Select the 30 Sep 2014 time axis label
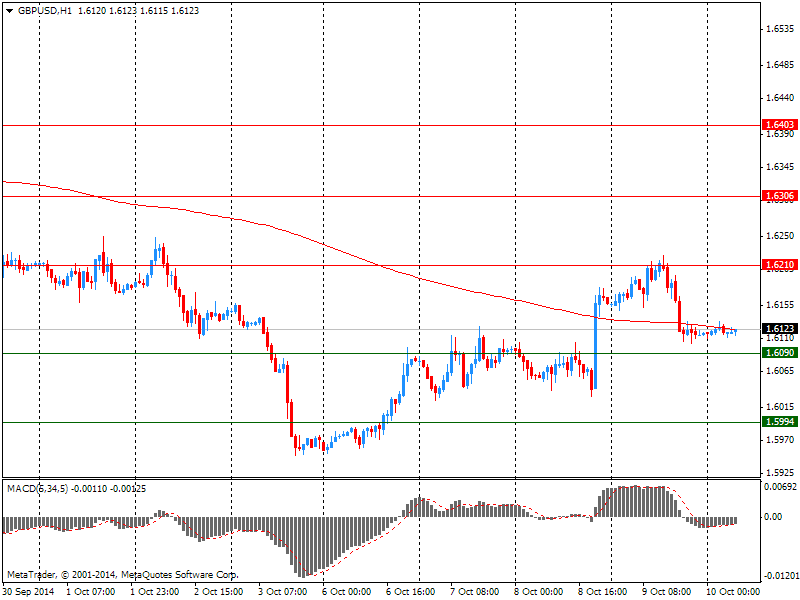The height and width of the screenshot is (600, 800). 29,592
